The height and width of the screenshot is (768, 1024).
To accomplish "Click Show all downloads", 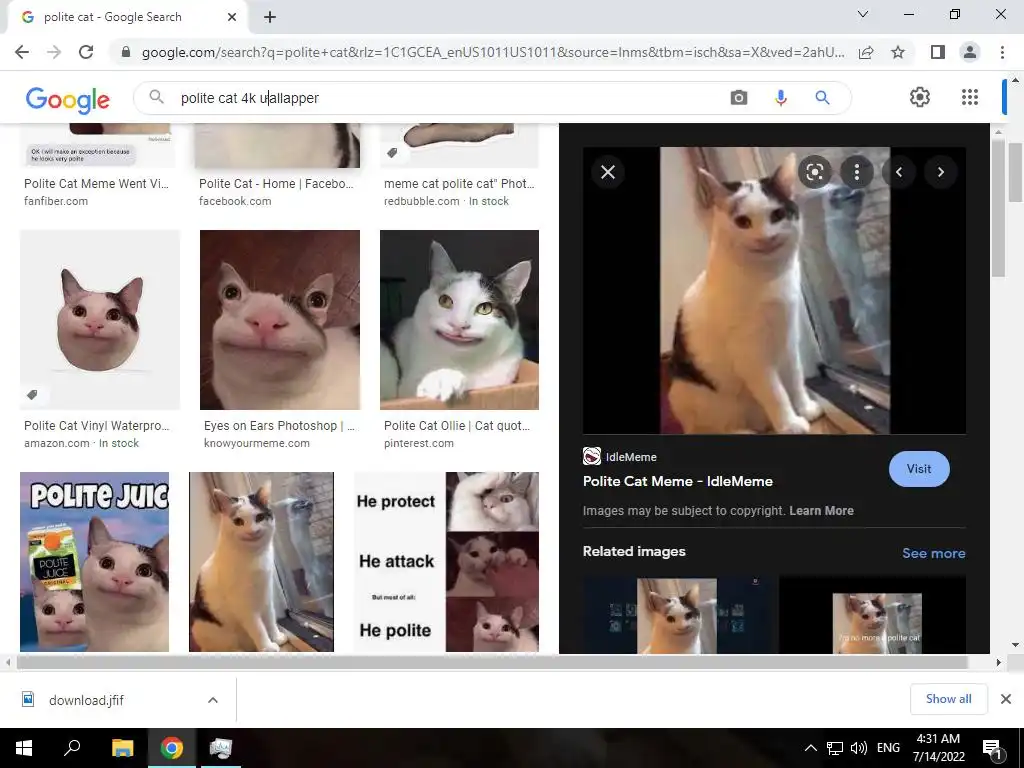I will tap(948, 699).
